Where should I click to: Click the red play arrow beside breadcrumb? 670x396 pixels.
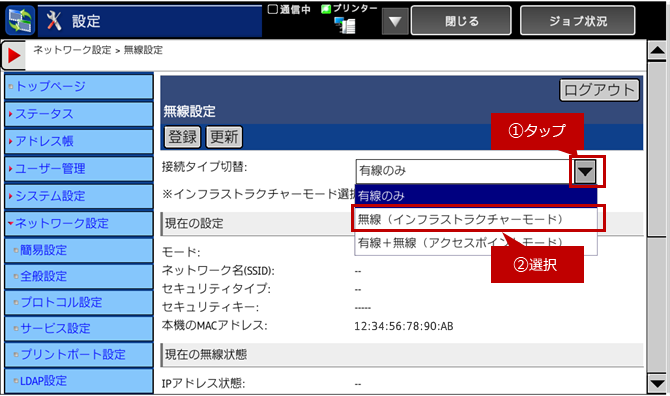[14, 56]
